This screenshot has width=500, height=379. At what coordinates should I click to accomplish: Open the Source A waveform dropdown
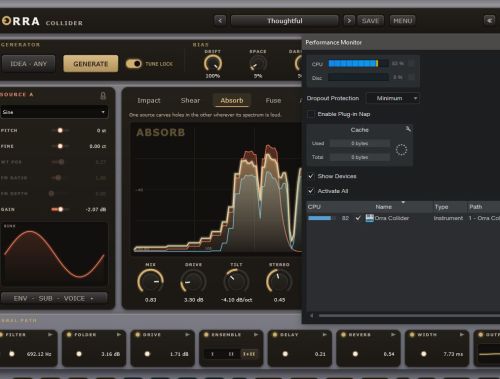point(53,112)
